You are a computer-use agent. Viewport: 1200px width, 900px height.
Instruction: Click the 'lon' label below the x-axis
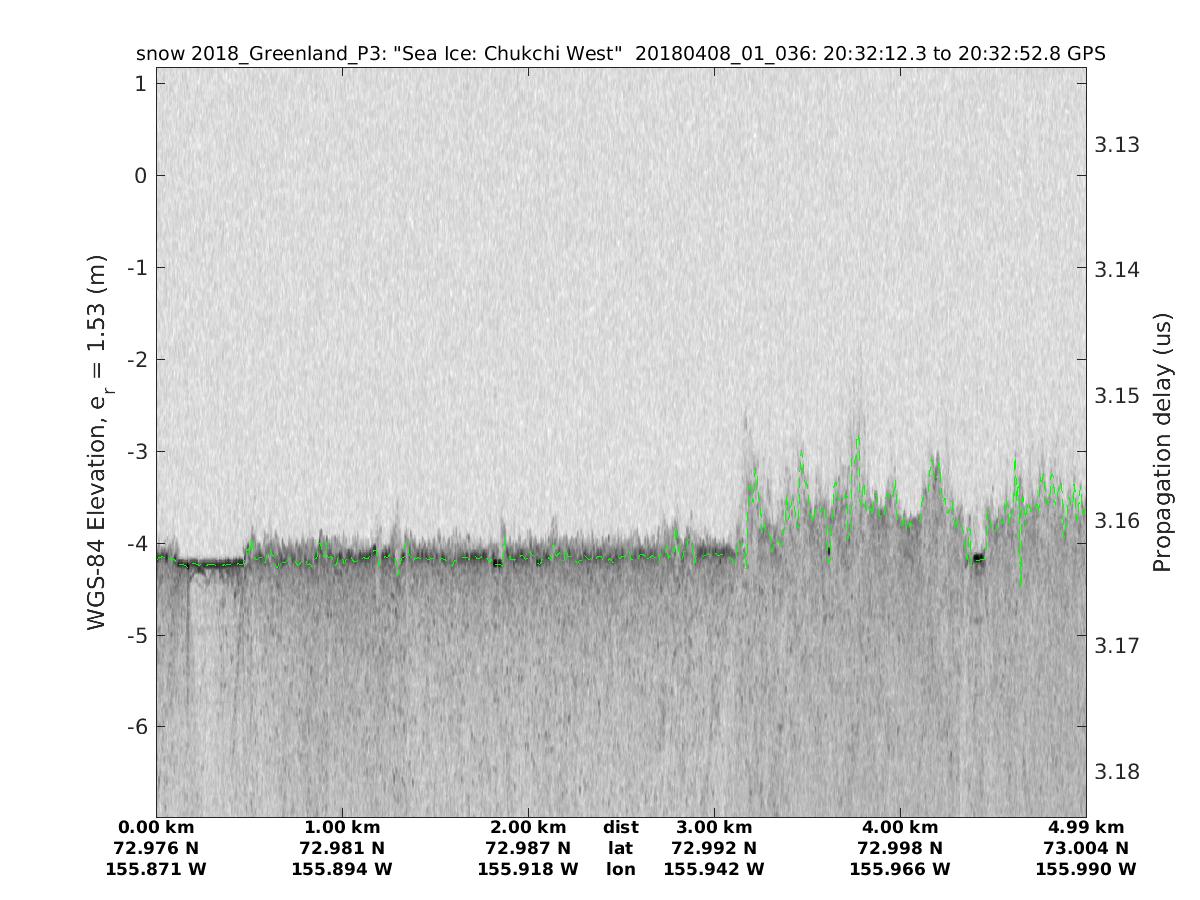[x=620, y=869]
